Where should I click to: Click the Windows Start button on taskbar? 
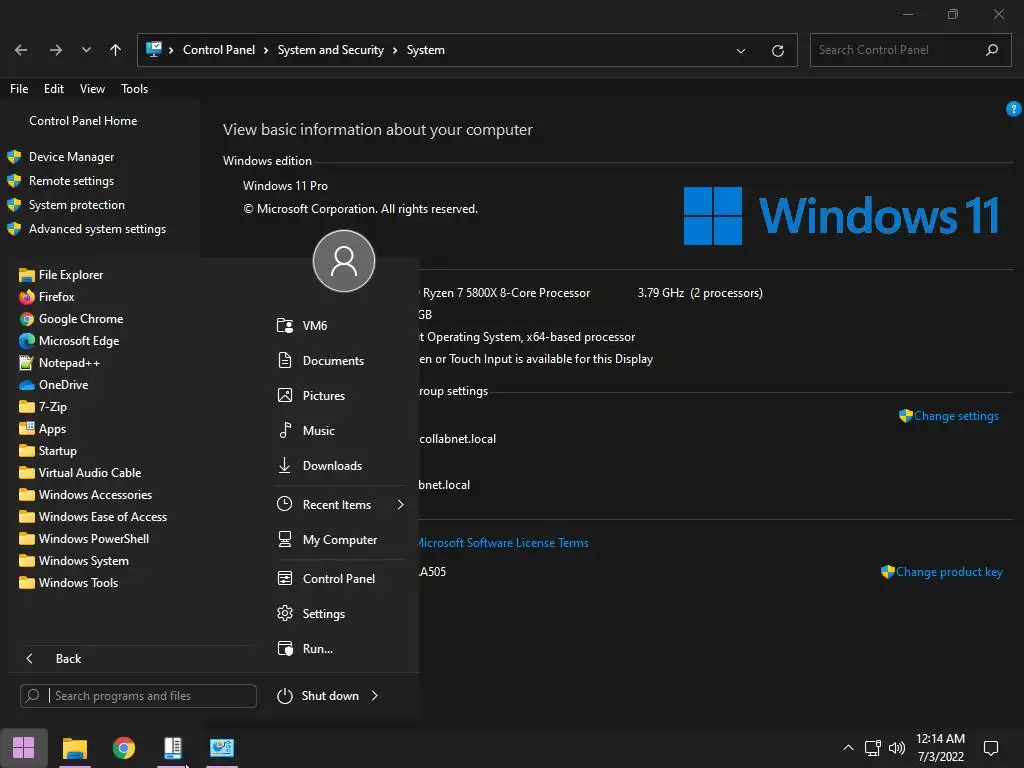[x=24, y=748]
